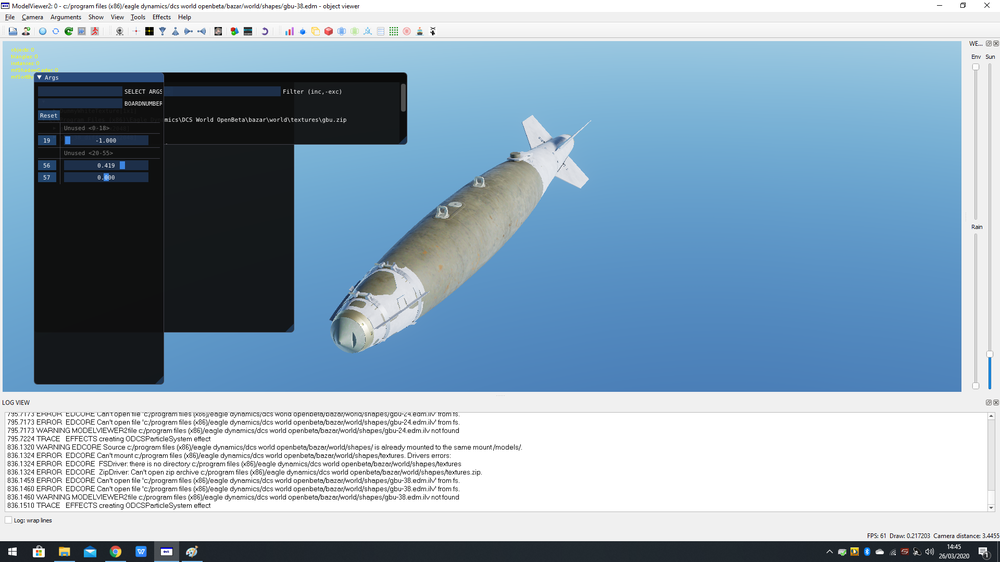Click the purple undo arrow icon

tap(265, 31)
